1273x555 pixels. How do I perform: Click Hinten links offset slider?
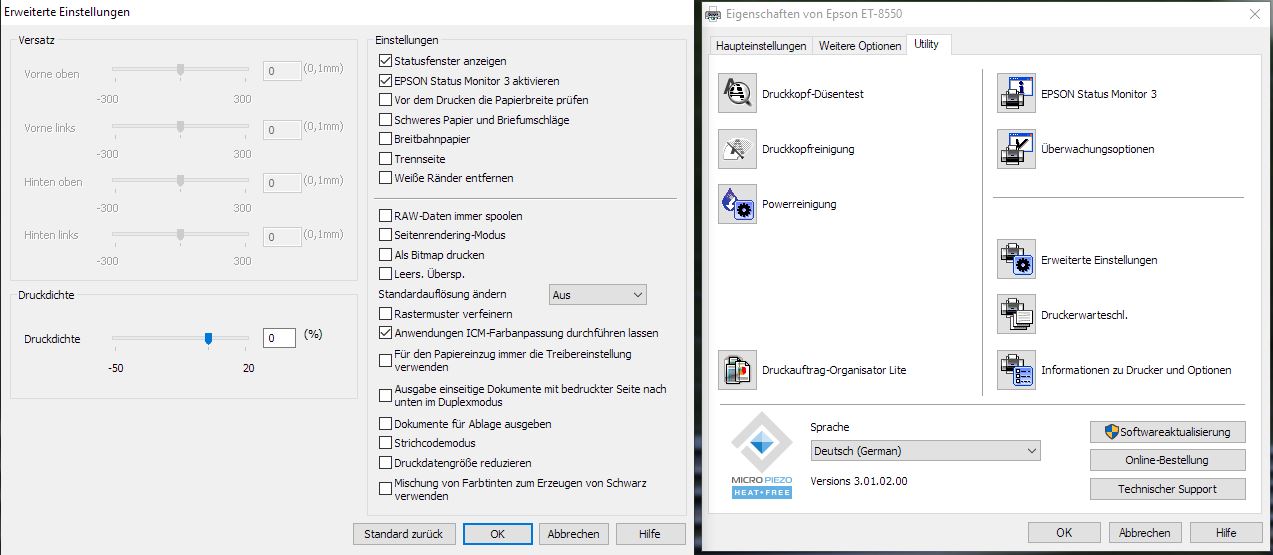point(180,235)
